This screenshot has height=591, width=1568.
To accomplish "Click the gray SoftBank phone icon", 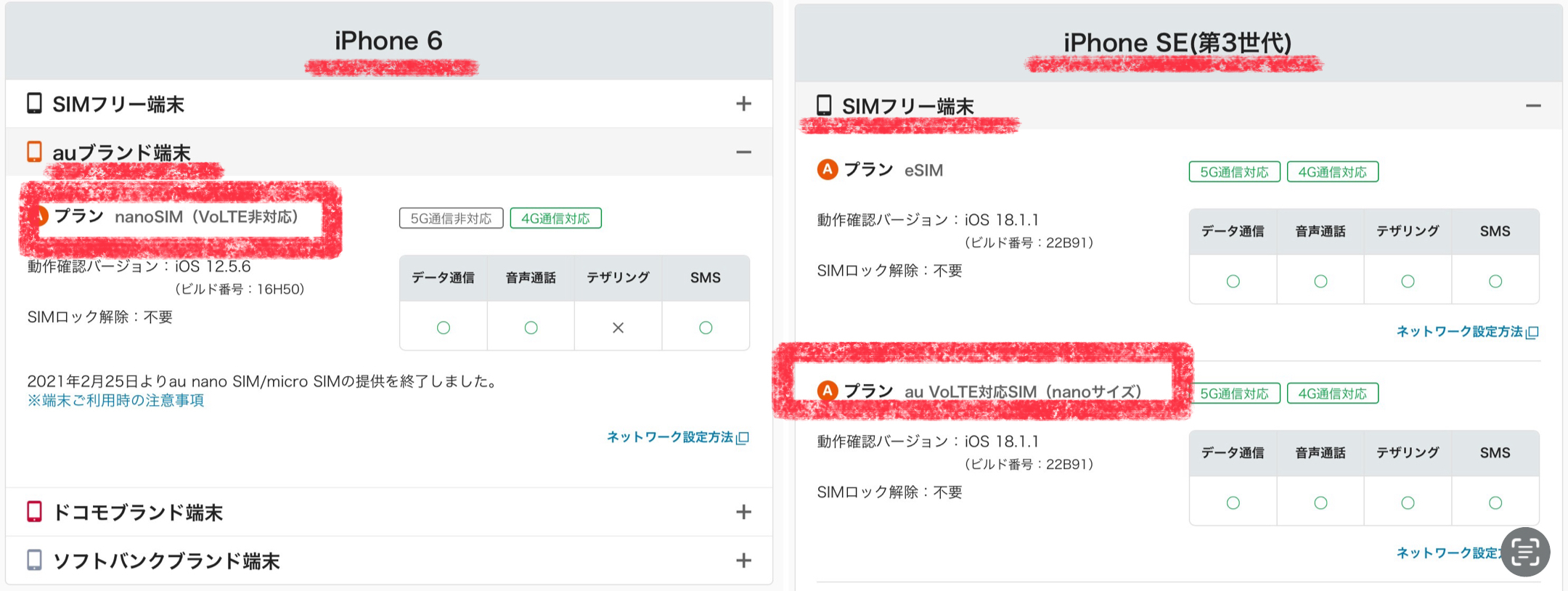I will point(34,560).
